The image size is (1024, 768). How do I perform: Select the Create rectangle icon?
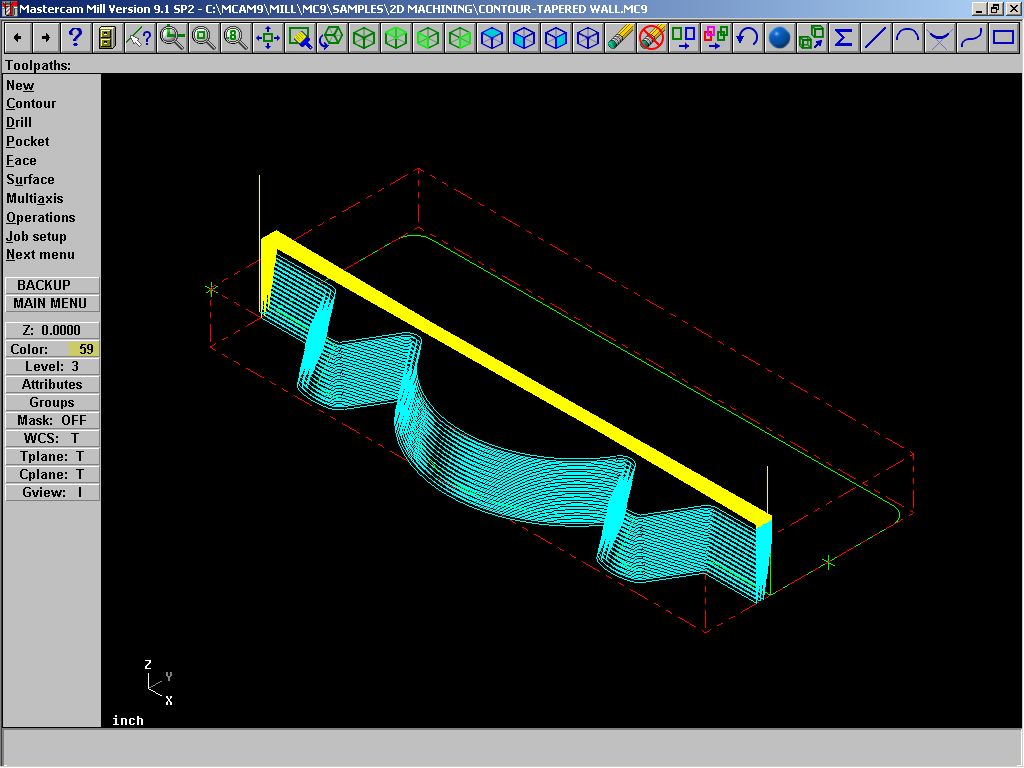[x=1003, y=38]
